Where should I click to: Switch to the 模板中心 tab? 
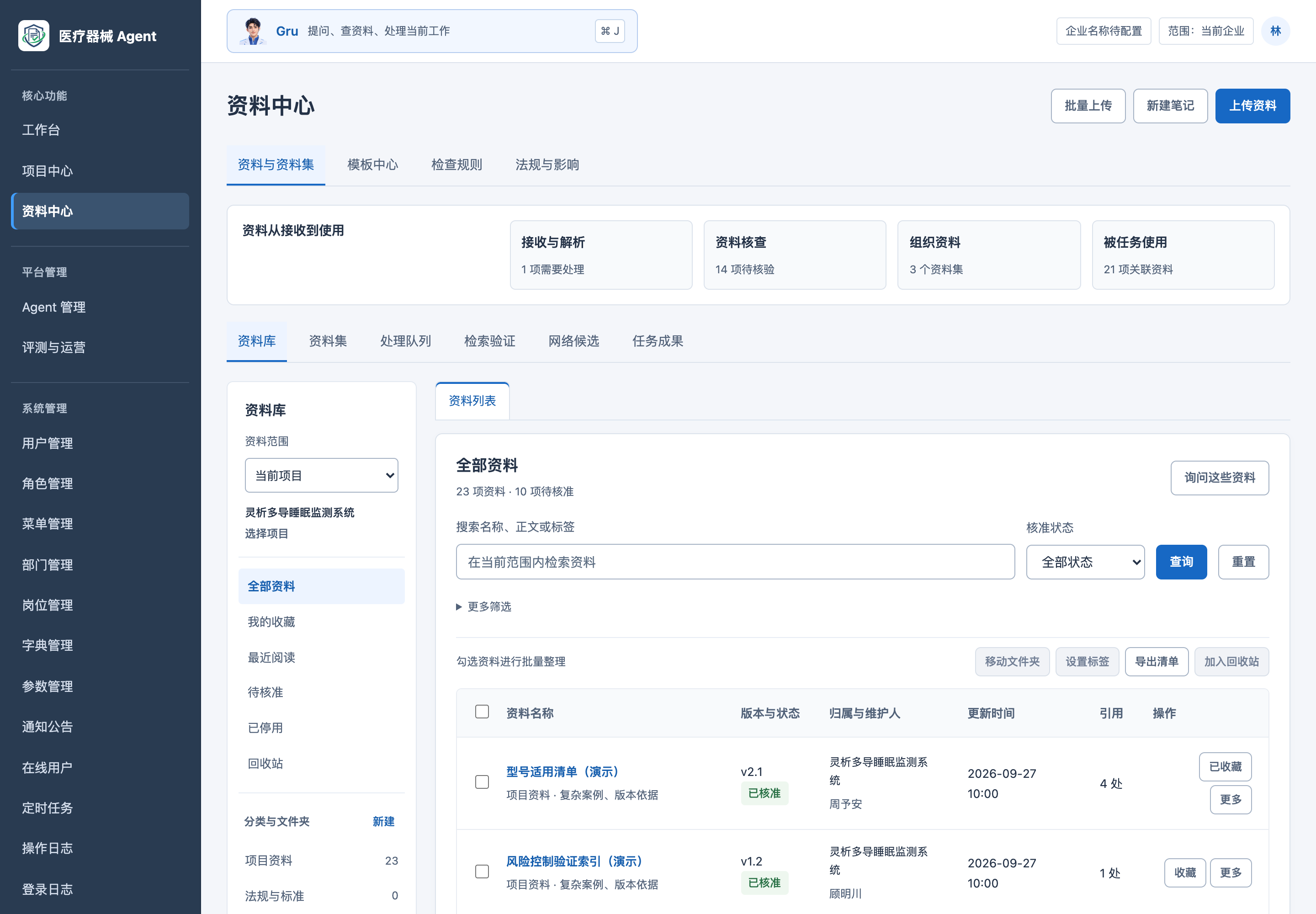[x=372, y=165]
